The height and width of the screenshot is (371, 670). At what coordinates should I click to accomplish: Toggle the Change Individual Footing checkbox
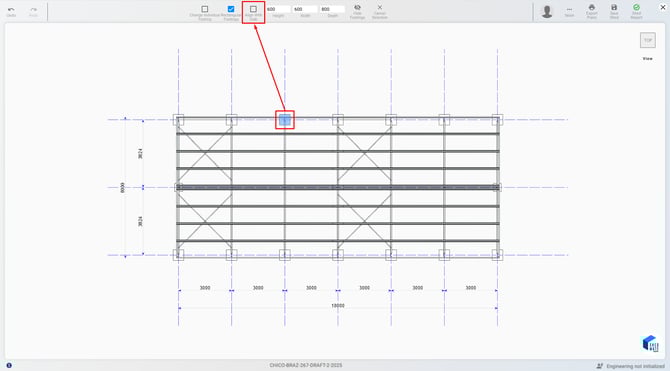pos(205,9)
